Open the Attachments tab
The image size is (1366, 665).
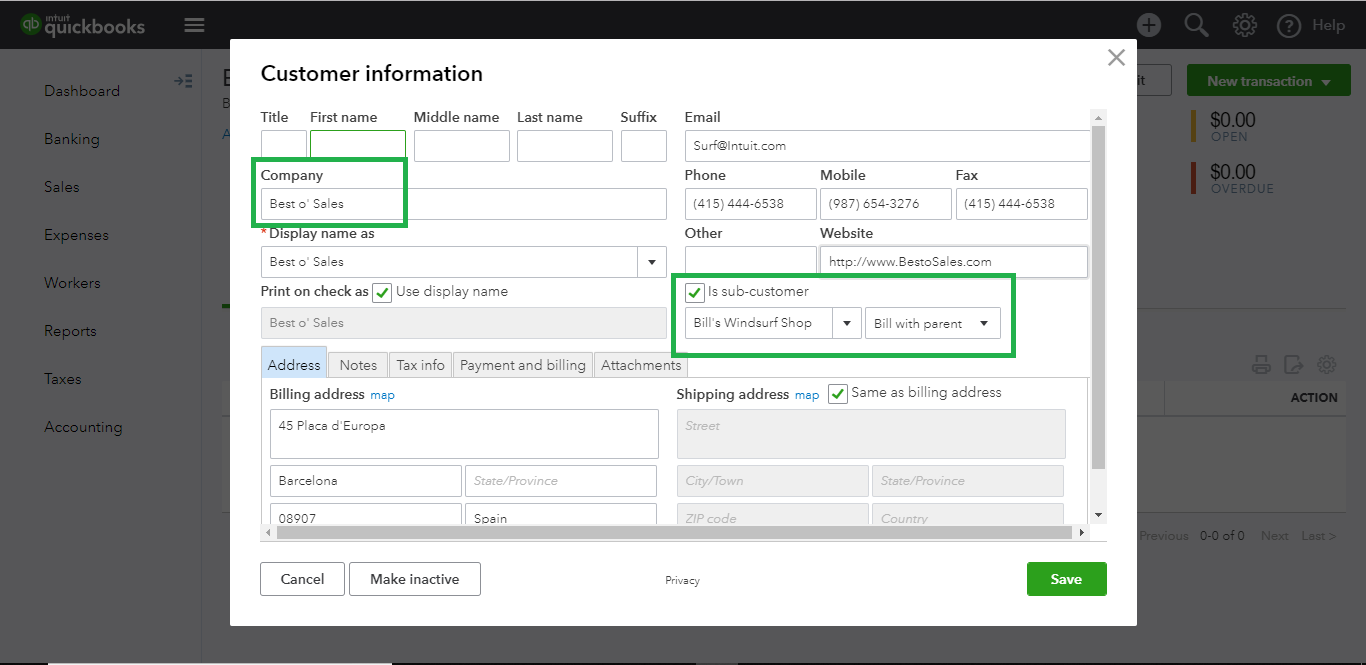pyautogui.click(x=641, y=365)
